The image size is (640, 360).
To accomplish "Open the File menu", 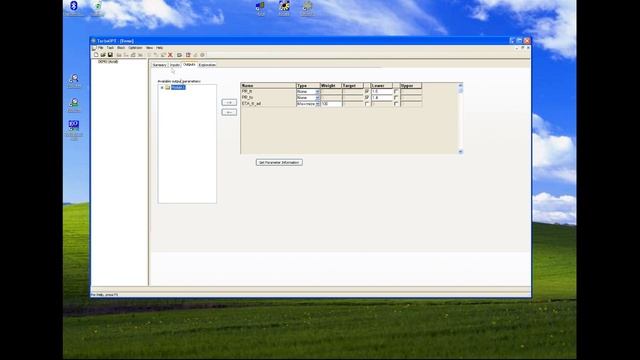I will coord(100,48).
